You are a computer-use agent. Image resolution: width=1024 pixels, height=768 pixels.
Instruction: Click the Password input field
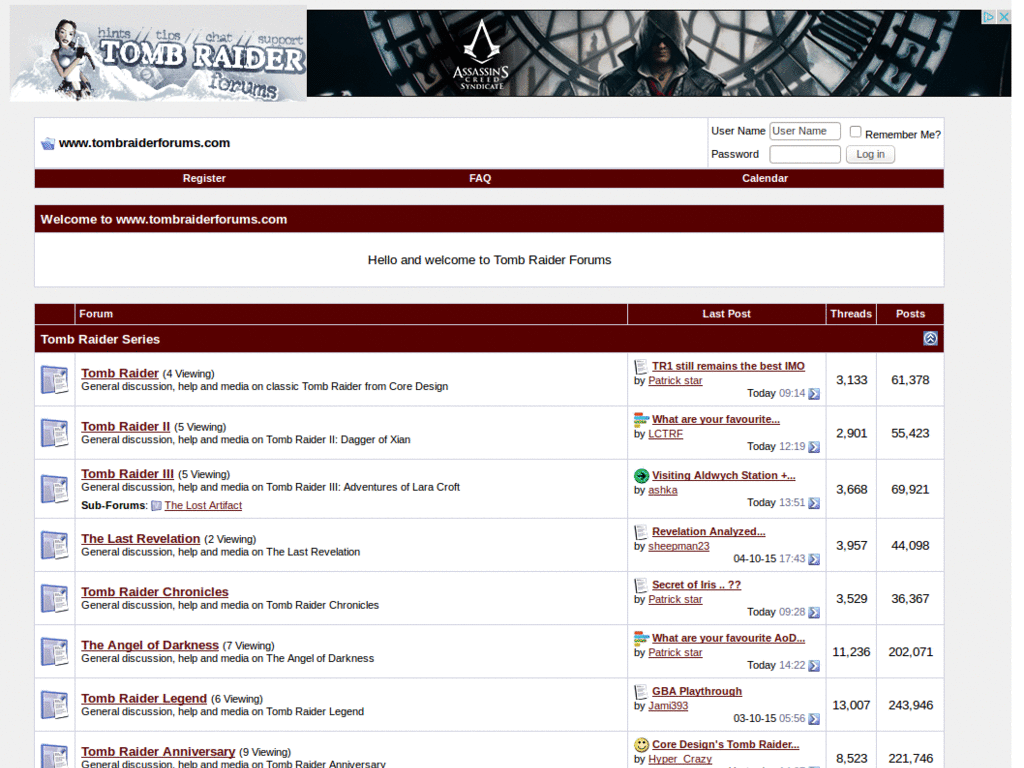[x=804, y=153]
